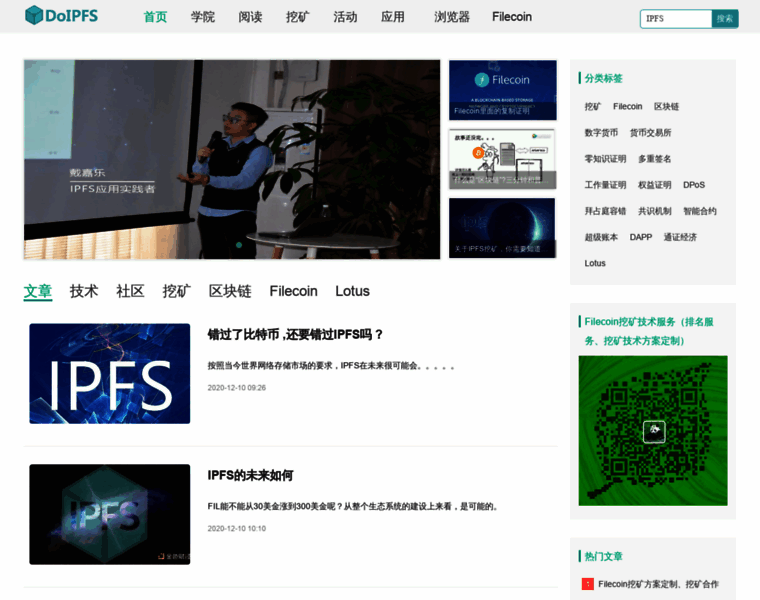Image resolution: width=760 pixels, height=600 pixels.
Task: Click the blue IPFS article cover image
Action: point(110,373)
